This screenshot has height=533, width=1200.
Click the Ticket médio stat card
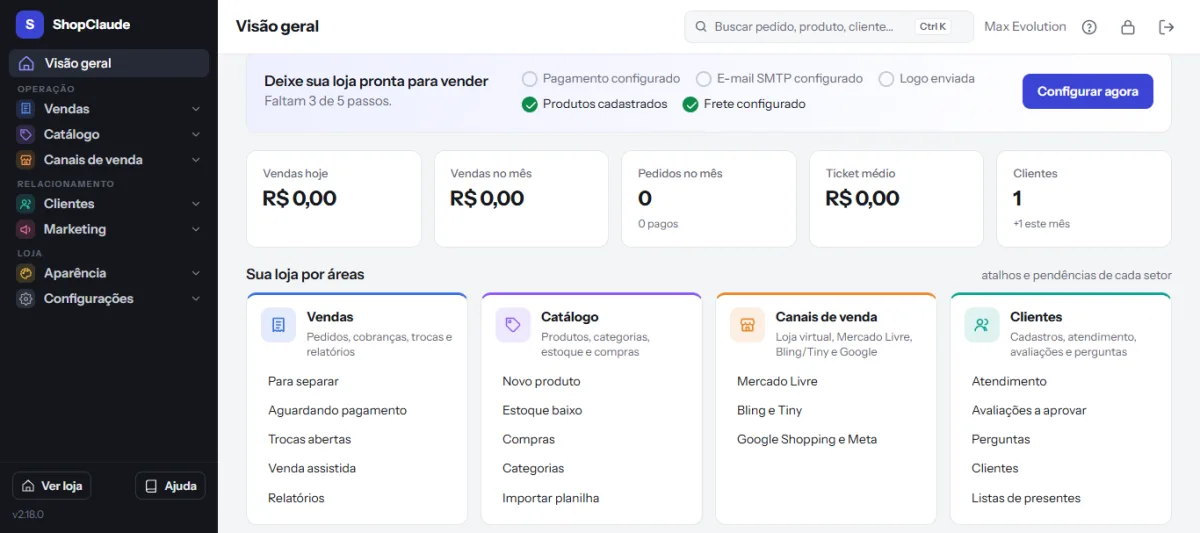point(896,199)
